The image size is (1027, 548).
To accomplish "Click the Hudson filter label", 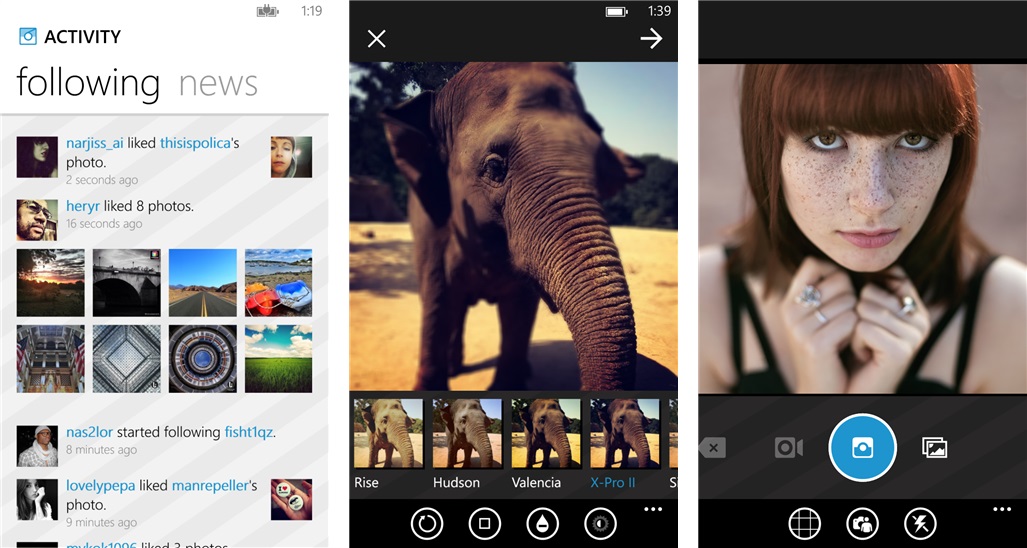I will [x=457, y=483].
